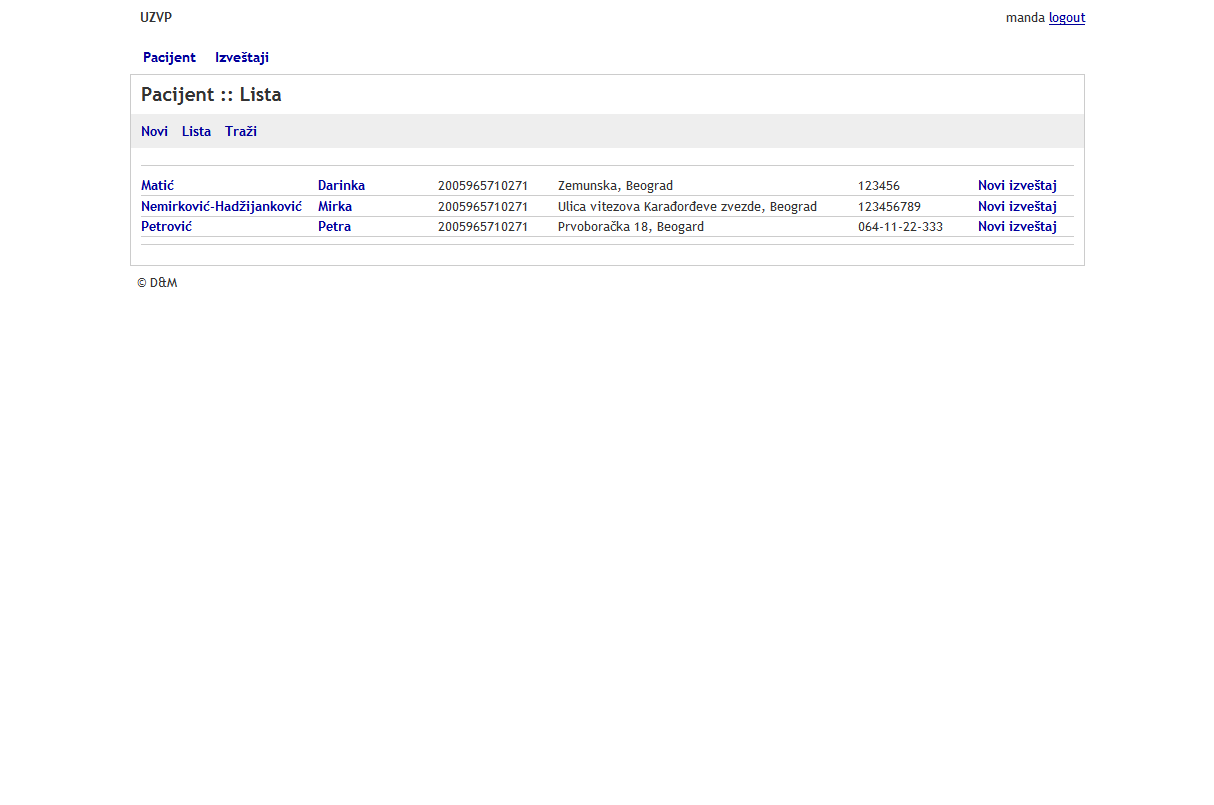The height and width of the screenshot is (805, 1214).
Task: Click the username manda
Action: pyautogui.click(x=1025, y=18)
